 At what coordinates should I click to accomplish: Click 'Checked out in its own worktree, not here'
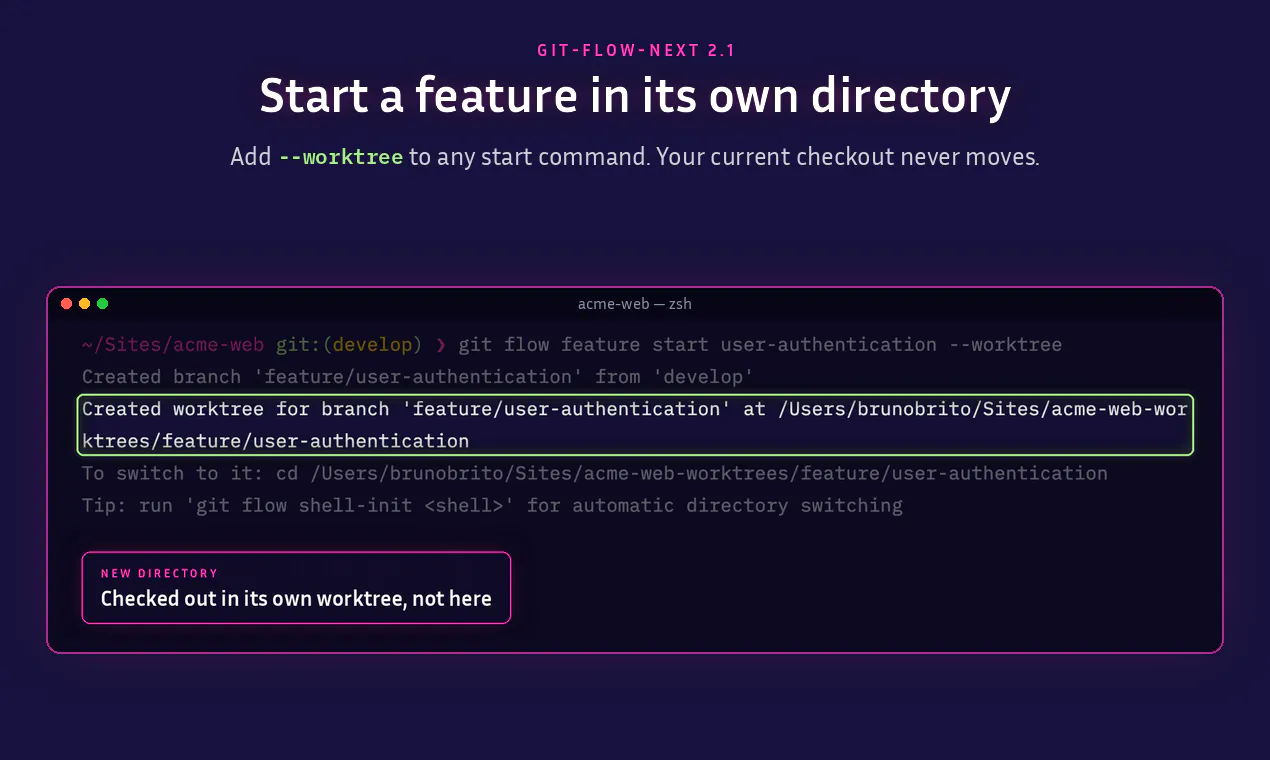pos(296,599)
